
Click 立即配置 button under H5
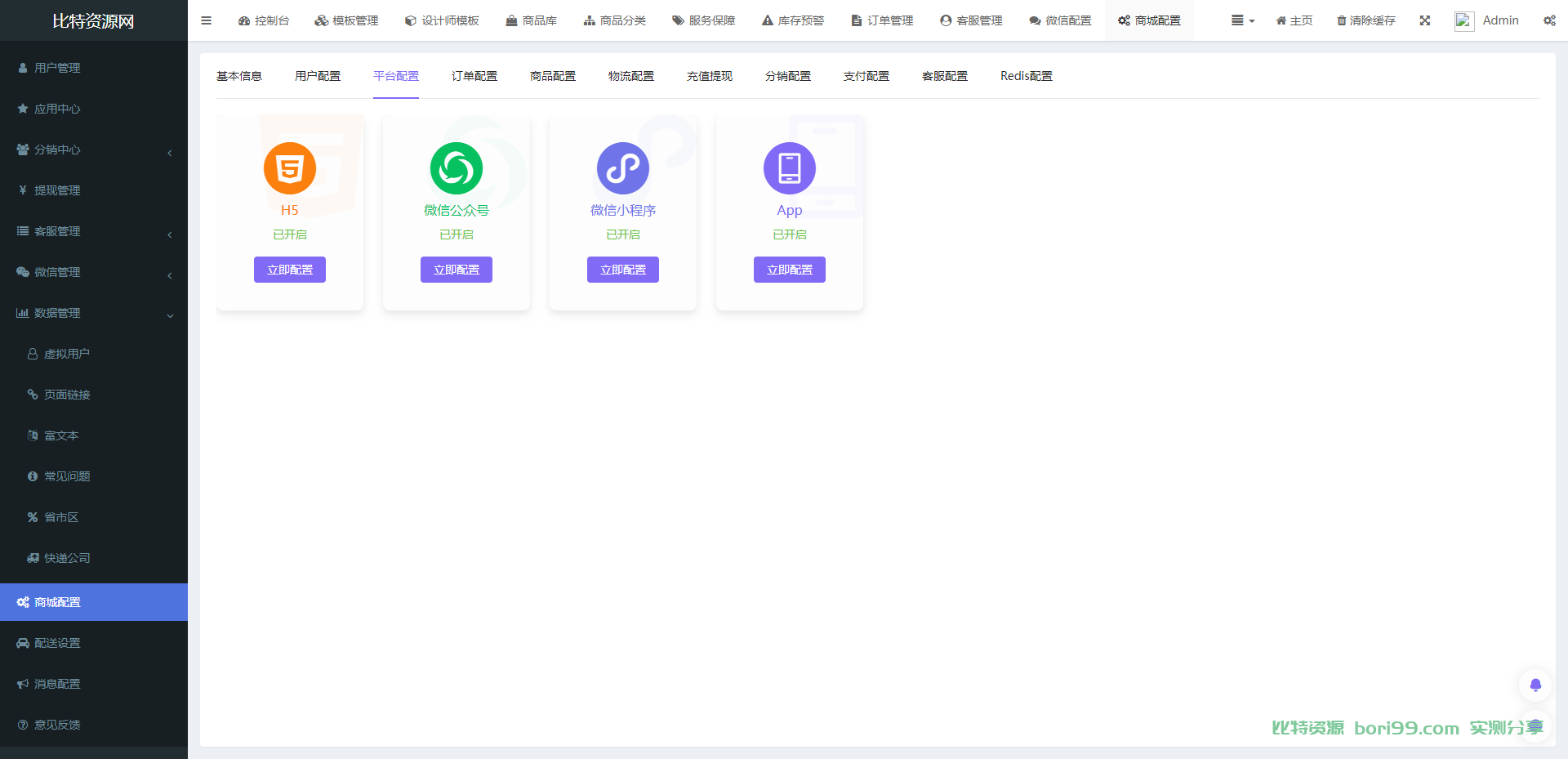(290, 270)
